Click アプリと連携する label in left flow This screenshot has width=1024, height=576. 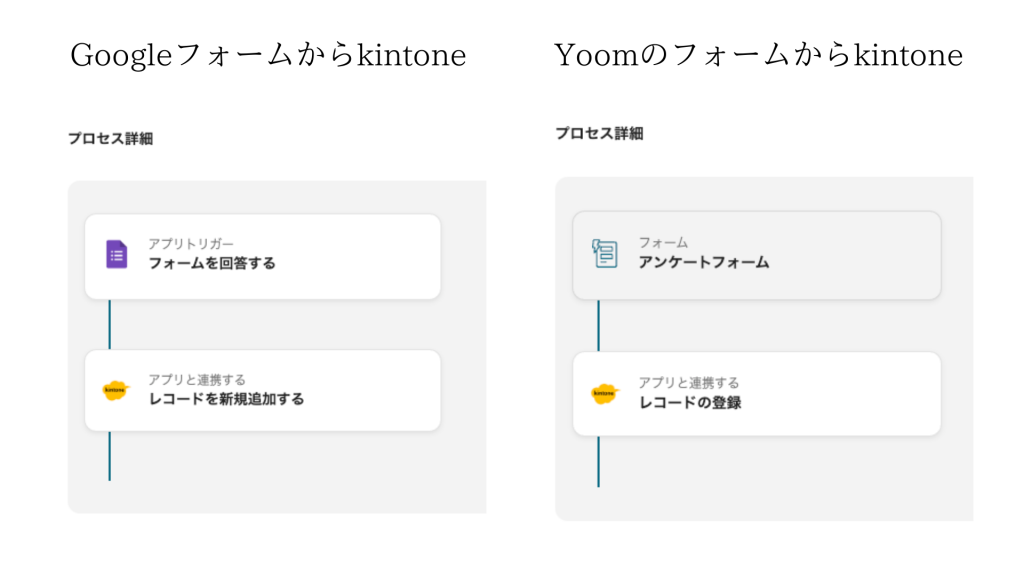[x=197, y=379]
